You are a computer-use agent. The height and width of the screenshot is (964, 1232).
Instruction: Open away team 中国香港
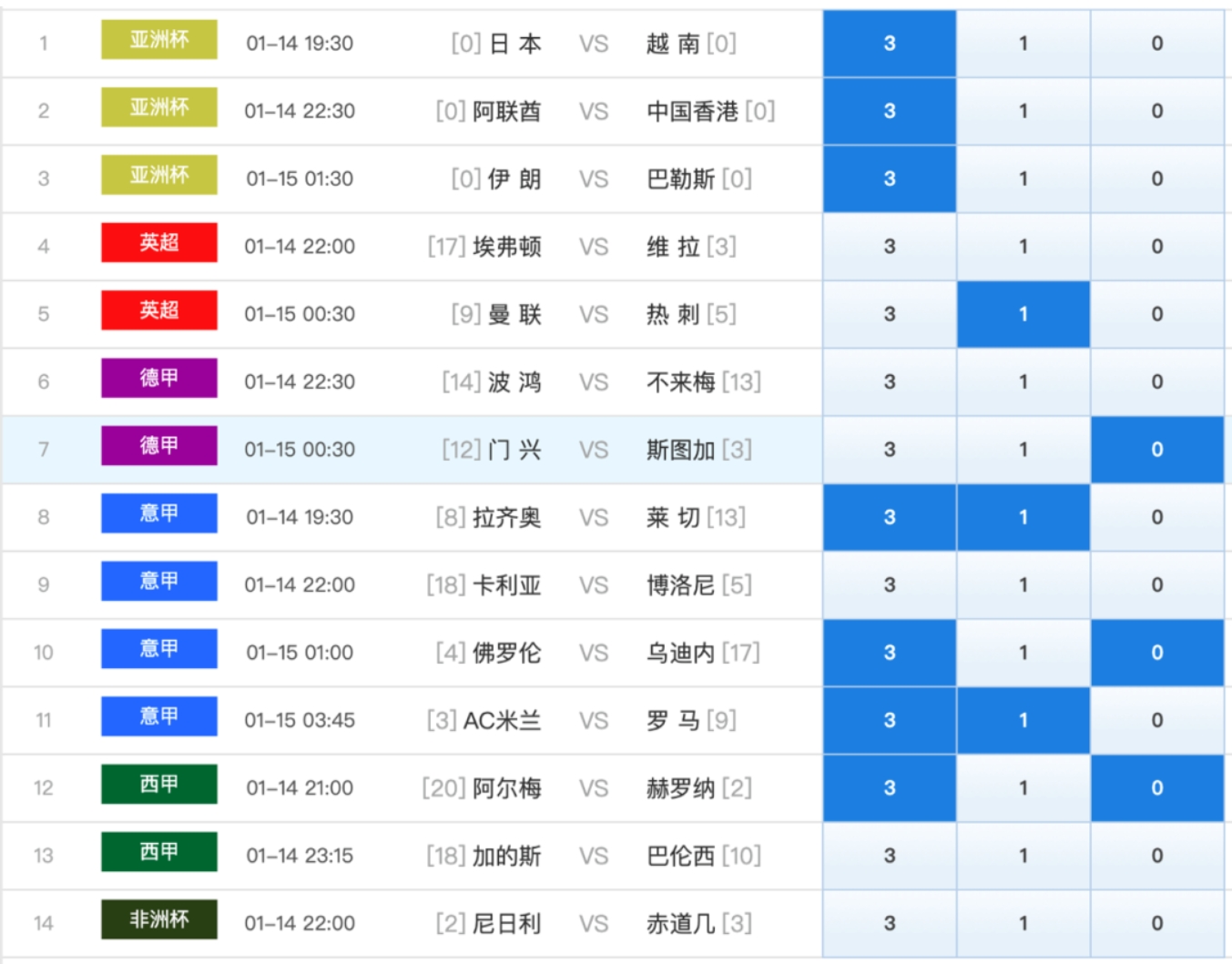pos(692,111)
